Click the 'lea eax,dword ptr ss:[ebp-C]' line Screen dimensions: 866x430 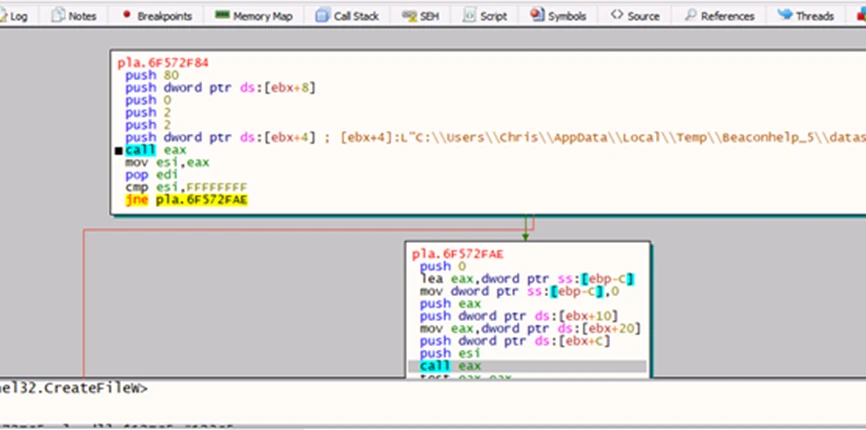pos(527,278)
